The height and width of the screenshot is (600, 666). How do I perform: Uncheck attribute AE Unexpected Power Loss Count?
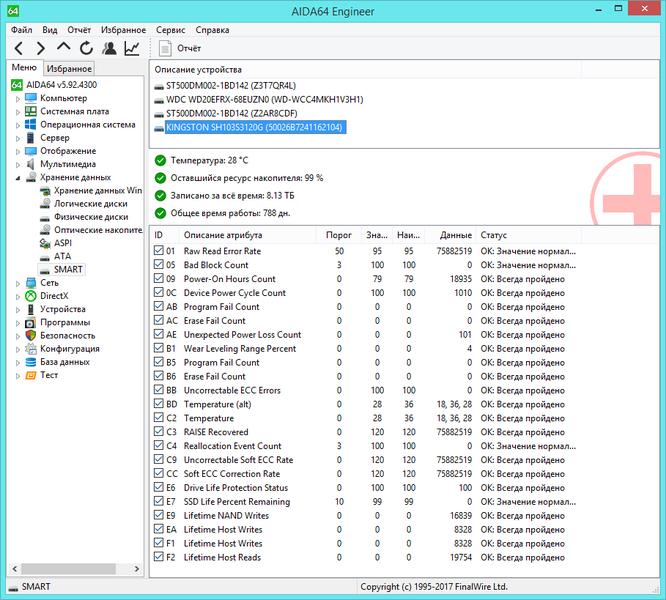(x=159, y=334)
